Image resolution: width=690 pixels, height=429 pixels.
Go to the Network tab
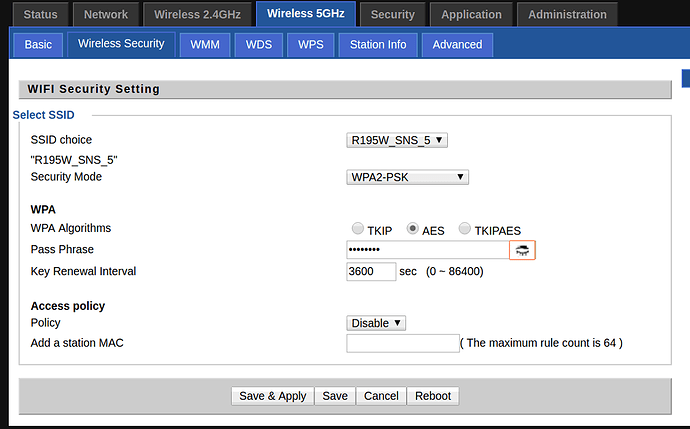(x=106, y=15)
